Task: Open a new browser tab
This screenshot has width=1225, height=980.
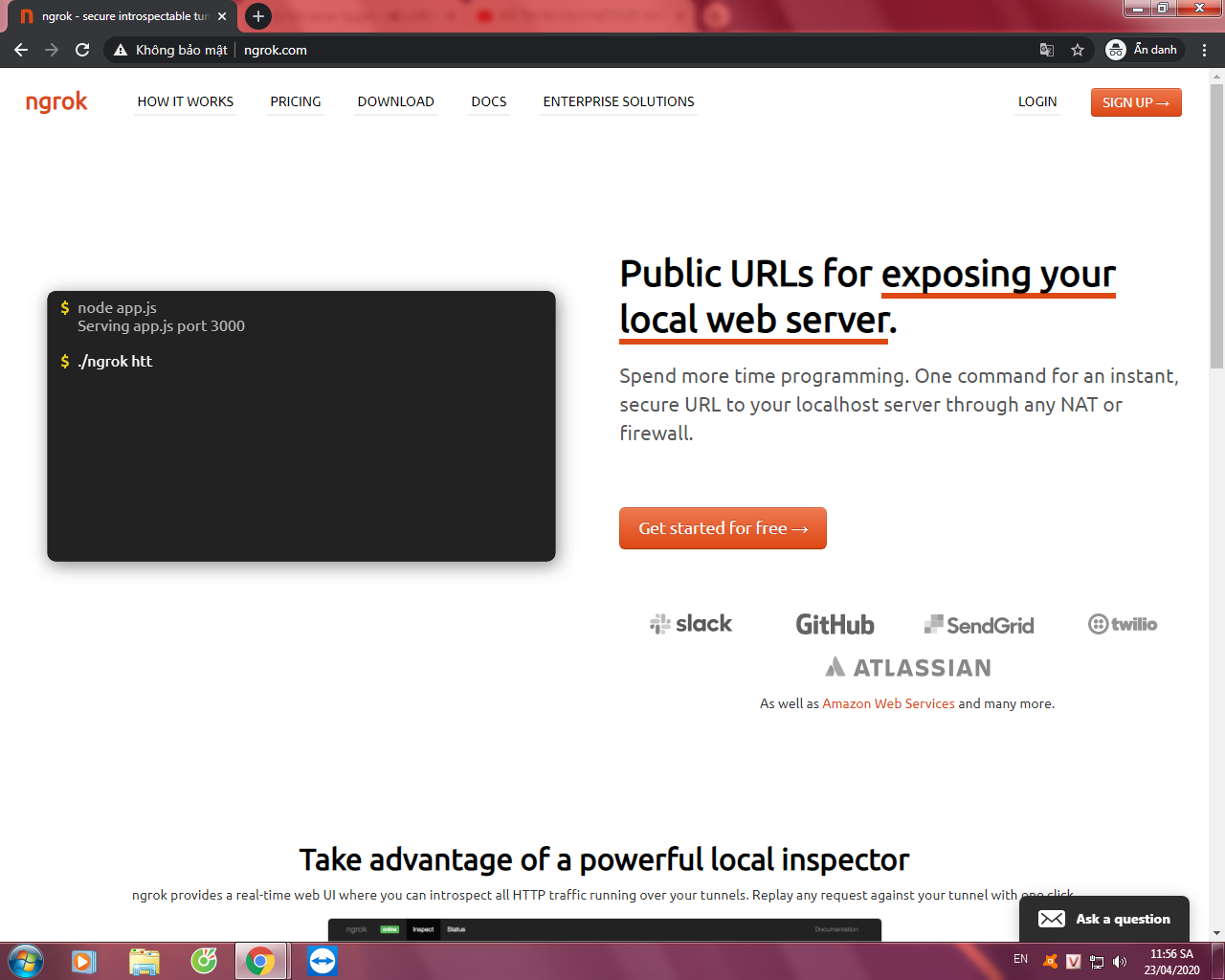Action: point(257,16)
